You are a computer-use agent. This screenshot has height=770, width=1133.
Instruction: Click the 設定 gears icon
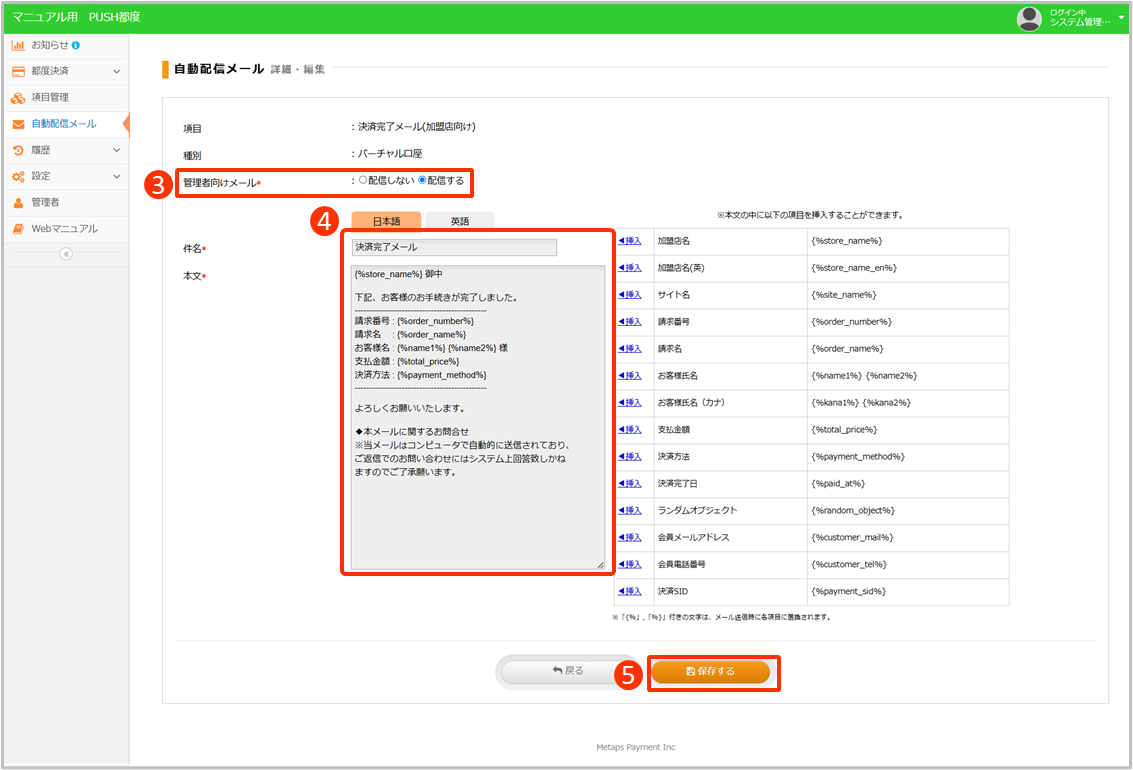18,176
